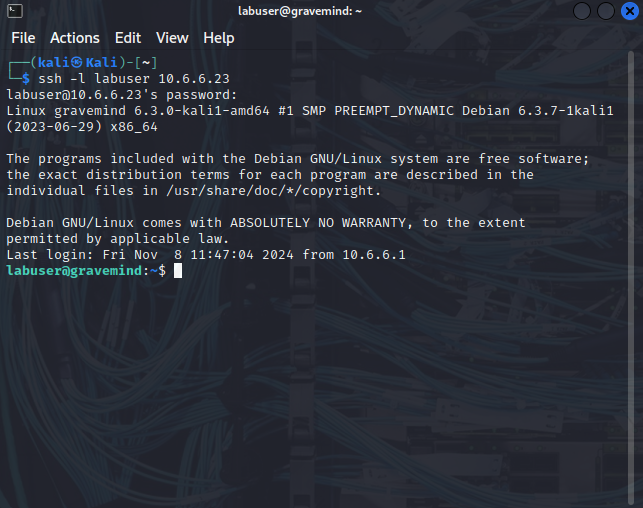Click the green labuser@gravemind prompt
Image resolution: width=643 pixels, height=508 pixels.
click(74, 271)
